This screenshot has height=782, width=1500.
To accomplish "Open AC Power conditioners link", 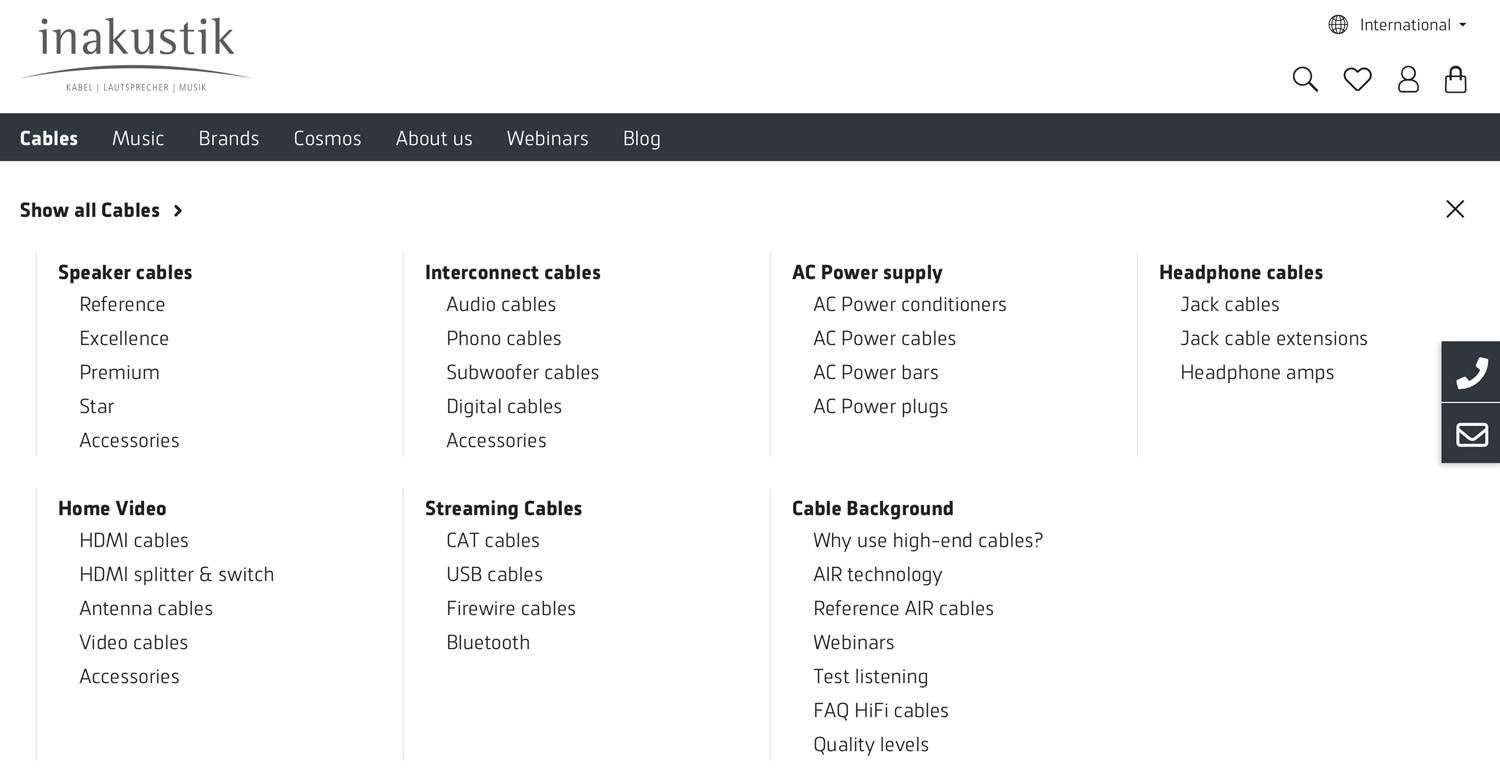I will click(x=910, y=304).
